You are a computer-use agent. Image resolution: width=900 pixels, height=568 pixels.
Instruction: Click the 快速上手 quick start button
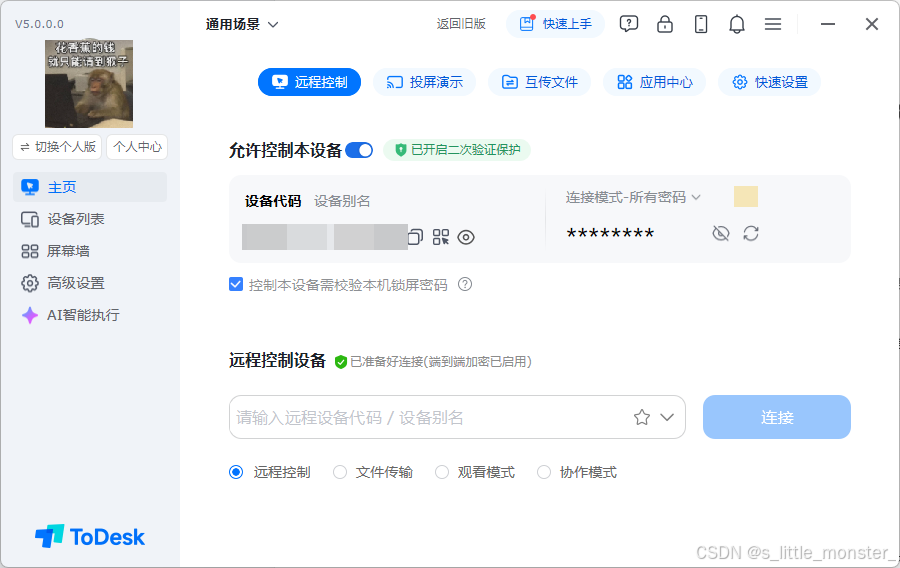point(555,24)
